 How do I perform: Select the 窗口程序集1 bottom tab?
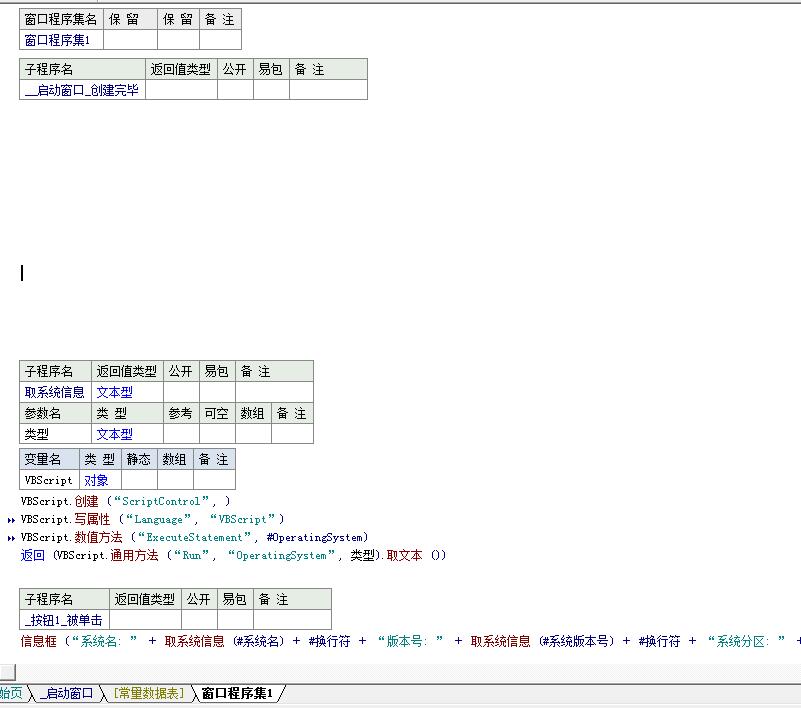(237, 694)
